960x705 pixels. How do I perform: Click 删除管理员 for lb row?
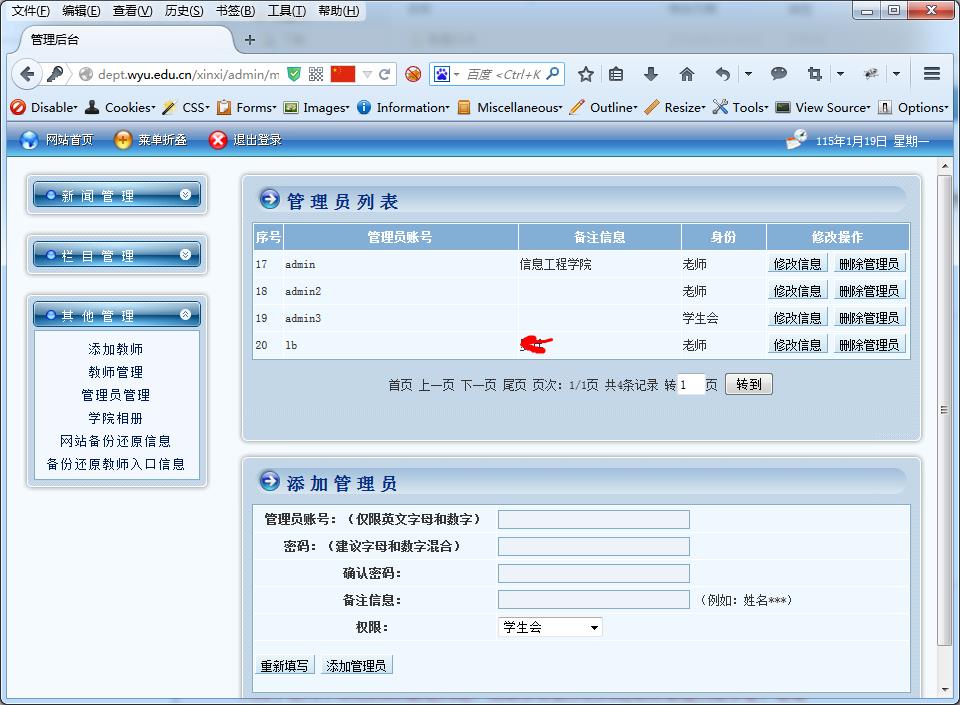tap(869, 345)
